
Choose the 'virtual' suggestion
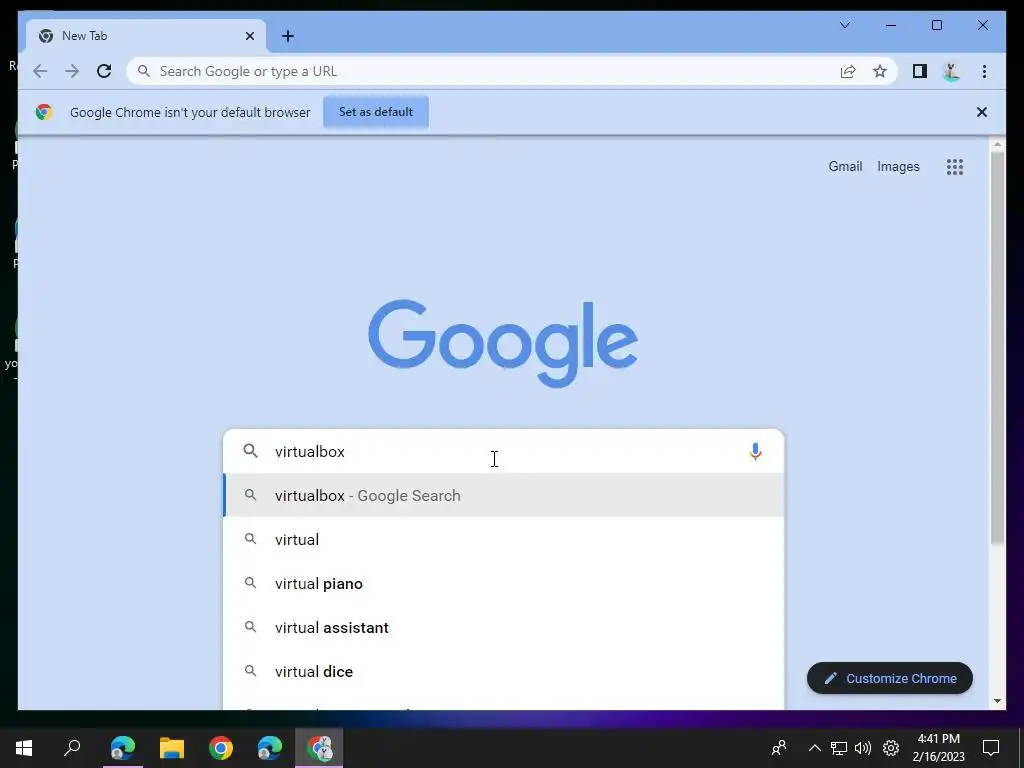pos(503,539)
